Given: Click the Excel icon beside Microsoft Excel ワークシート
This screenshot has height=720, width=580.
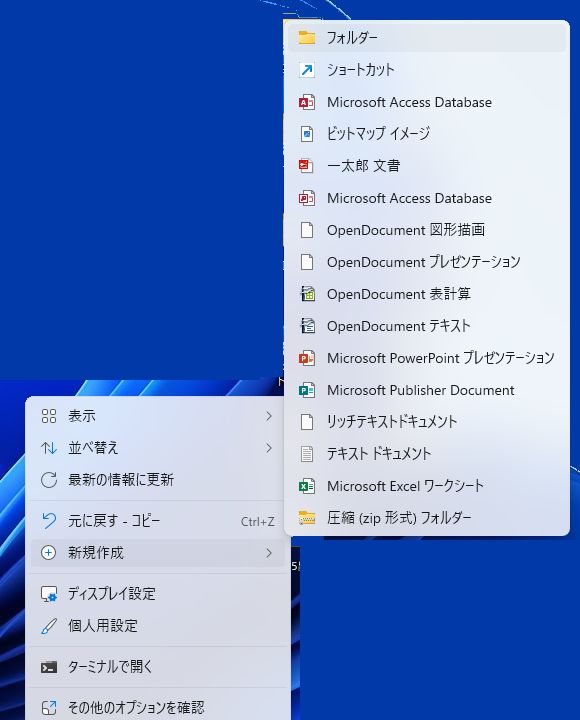Looking at the screenshot, I should [x=306, y=486].
